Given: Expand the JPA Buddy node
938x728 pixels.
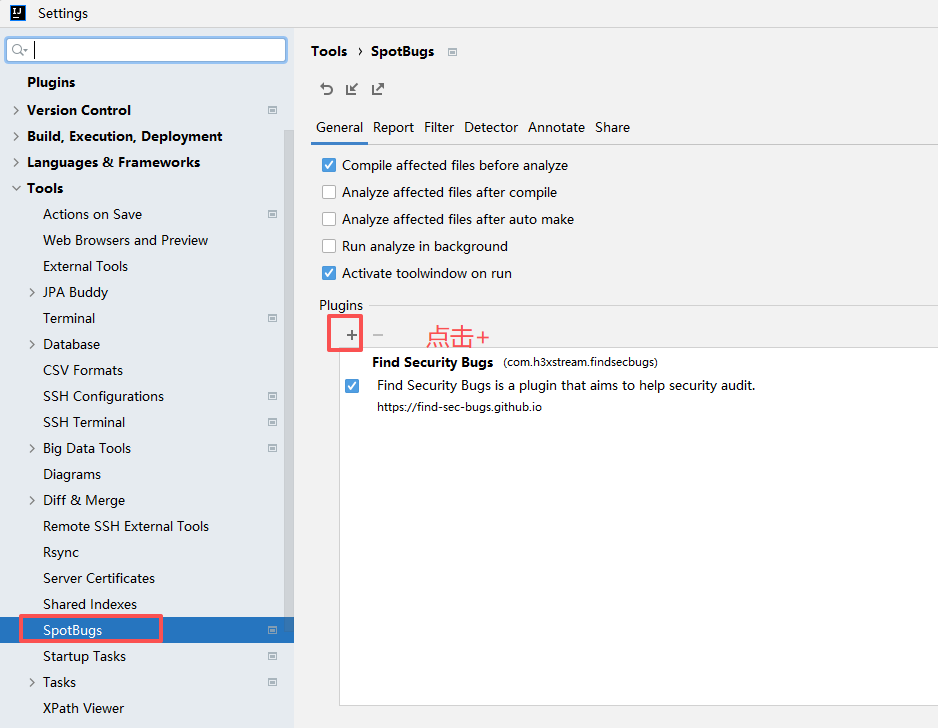Looking at the screenshot, I should [x=32, y=293].
